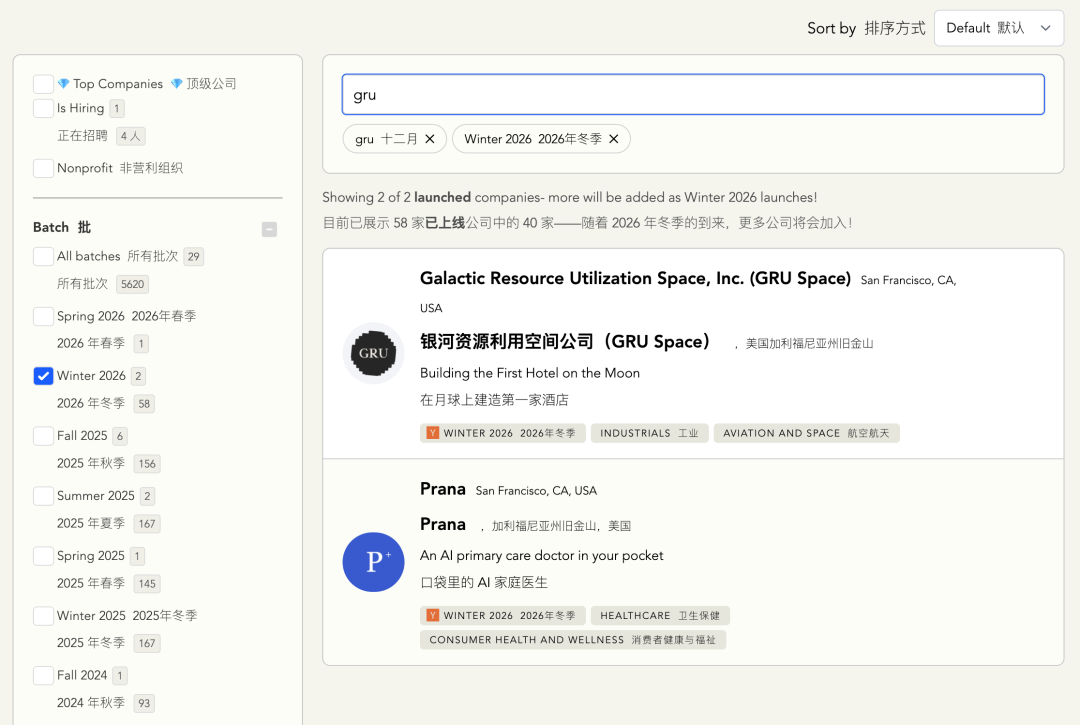The image size is (1080, 725).
Task: Open the Sort by Default dropdown
Action: tap(998, 28)
